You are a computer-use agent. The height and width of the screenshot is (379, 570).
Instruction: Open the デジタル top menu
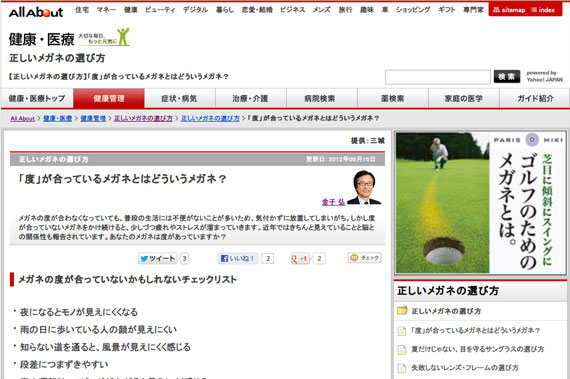pos(195,10)
